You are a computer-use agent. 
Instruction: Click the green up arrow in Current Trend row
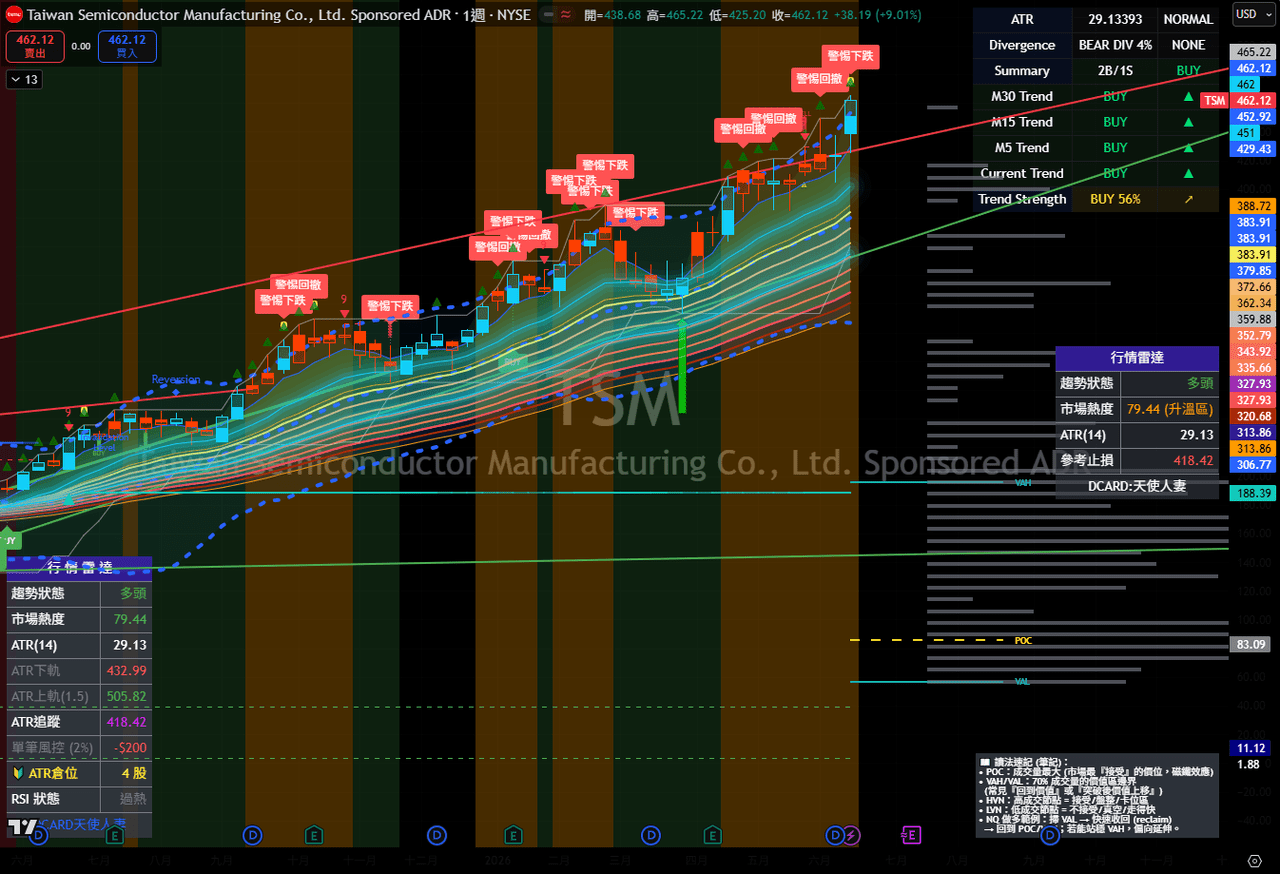click(x=1188, y=173)
